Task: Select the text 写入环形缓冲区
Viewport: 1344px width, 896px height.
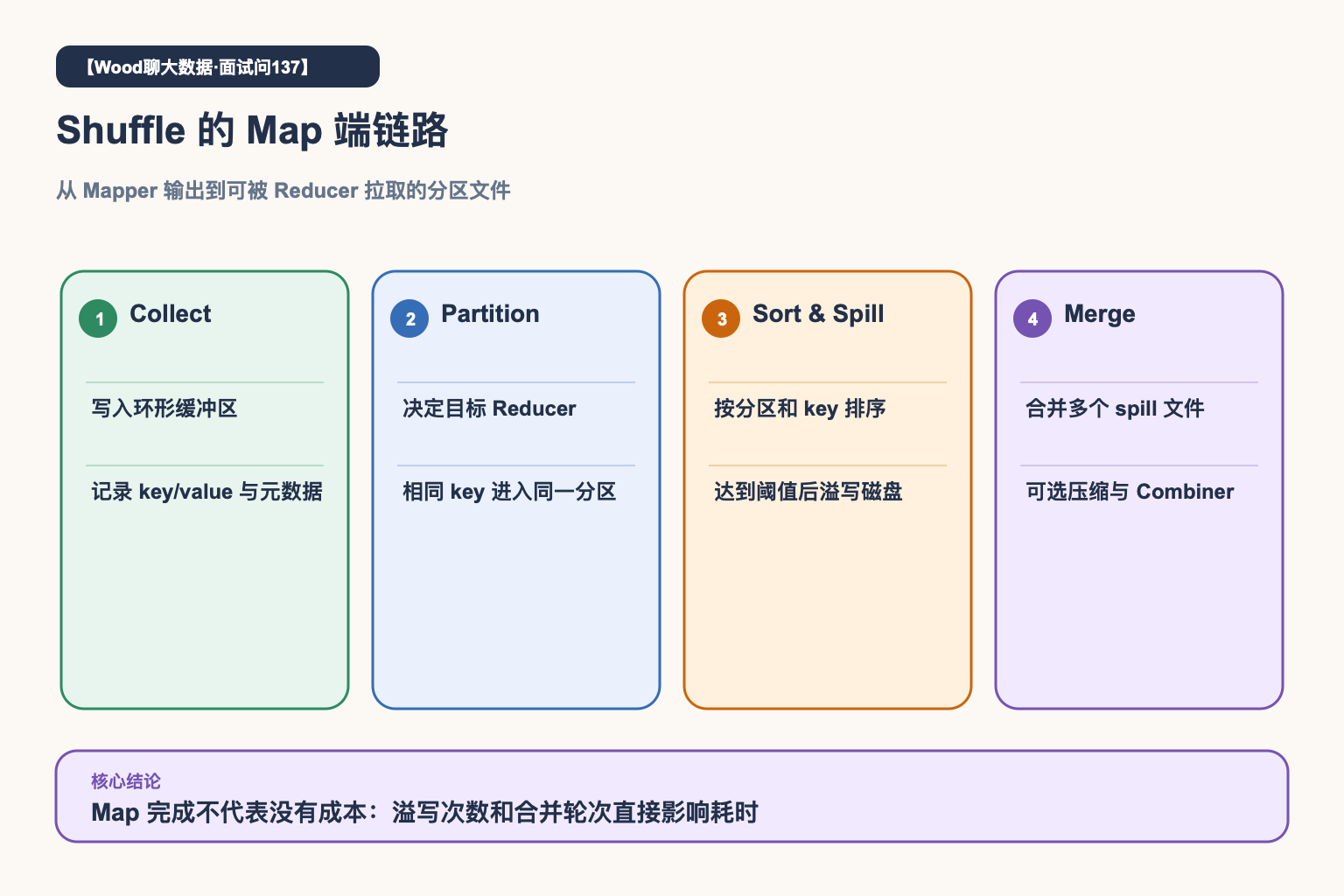Action: 164,409
